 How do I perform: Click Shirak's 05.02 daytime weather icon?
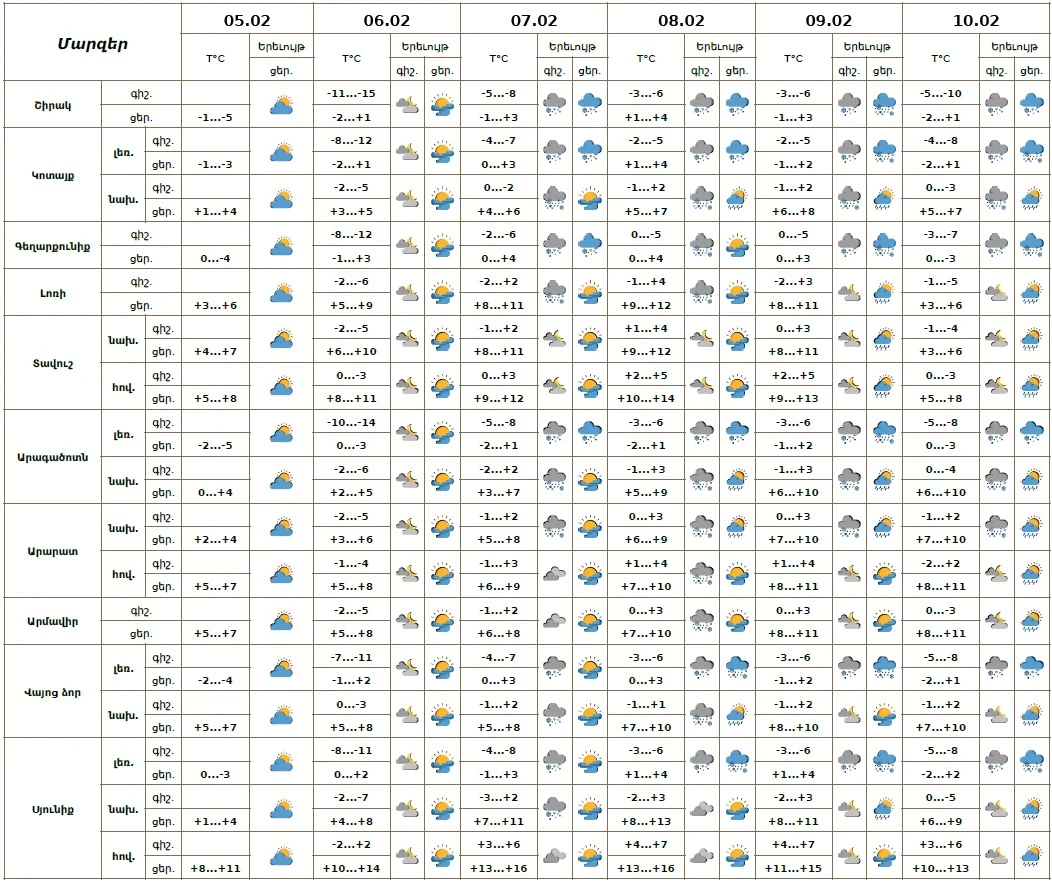[281, 105]
